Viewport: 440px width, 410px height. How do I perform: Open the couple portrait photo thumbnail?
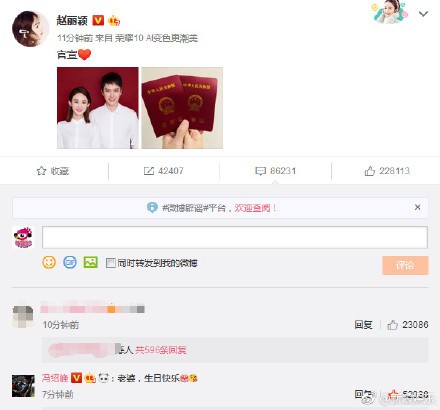click(x=98, y=108)
